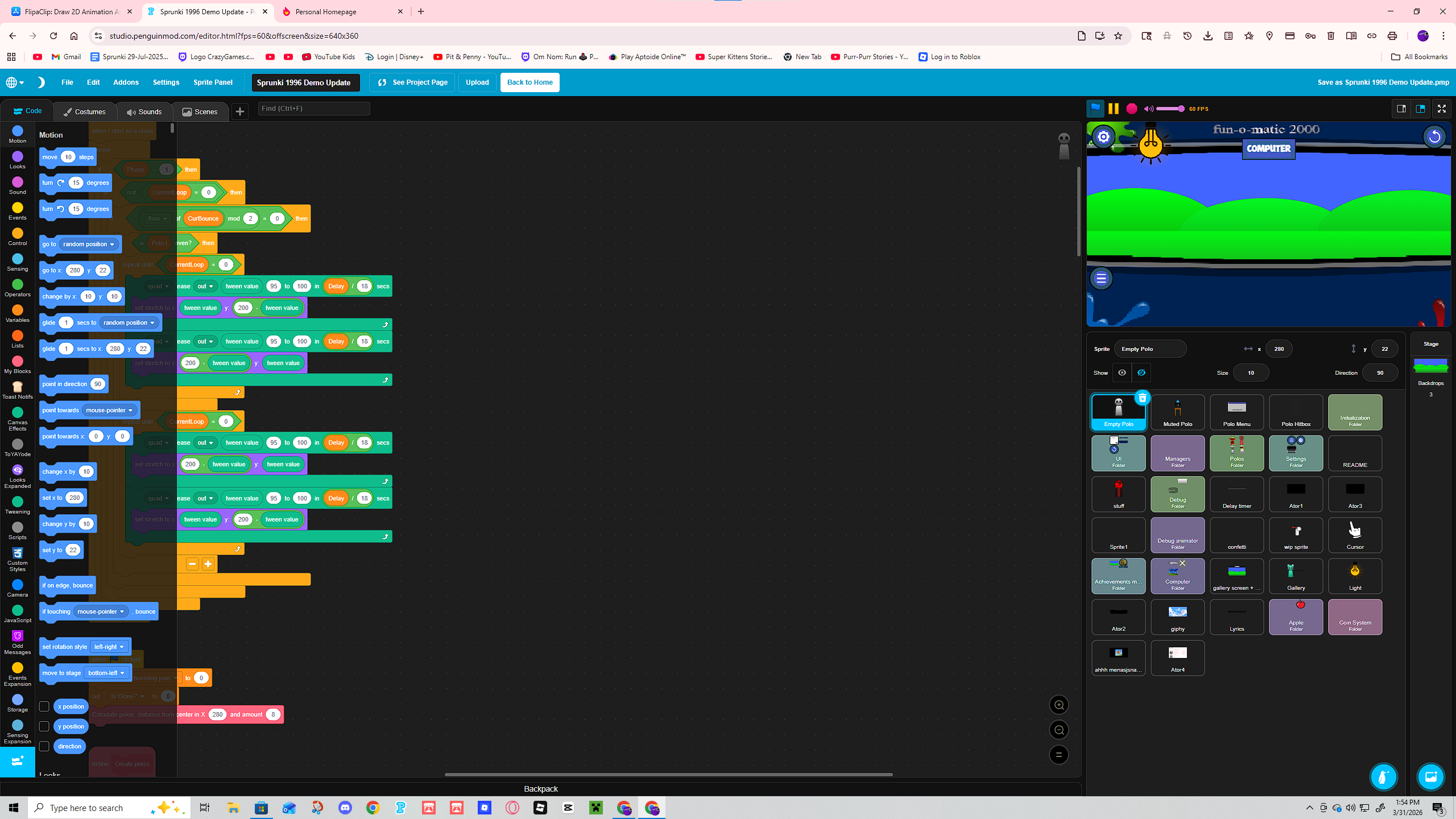Enable the x position reporter checkbox
This screenshot has height=819, width=1456.
coord(44,706)
